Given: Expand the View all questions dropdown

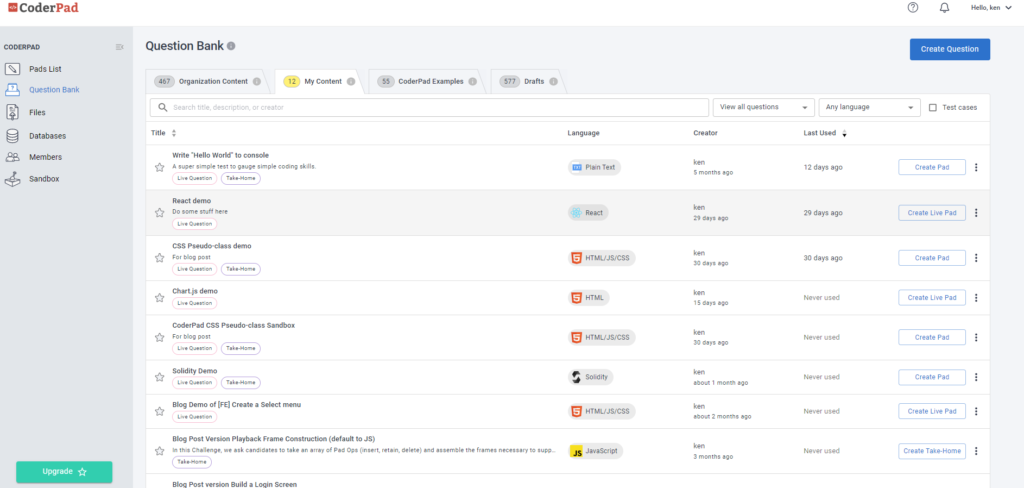Looking at the screenshot, I should (x=763, y=107).
